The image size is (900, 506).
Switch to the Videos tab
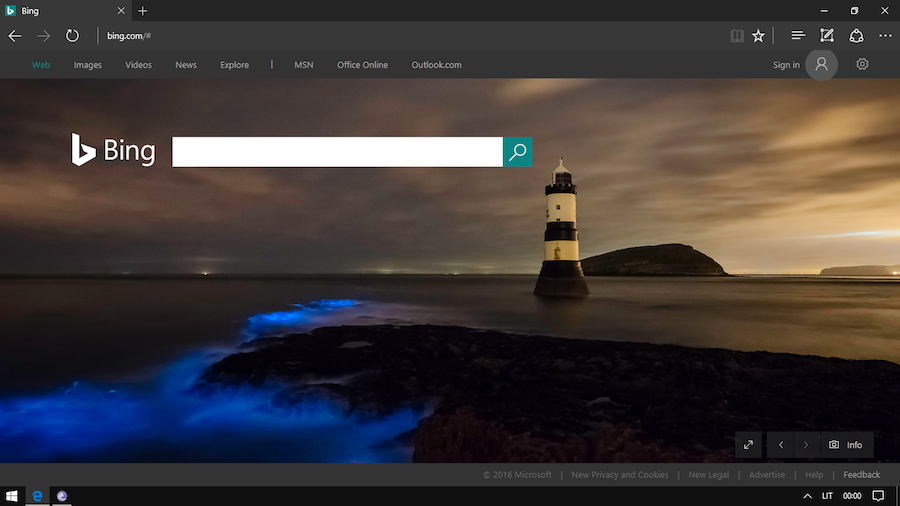pos(138,65)
